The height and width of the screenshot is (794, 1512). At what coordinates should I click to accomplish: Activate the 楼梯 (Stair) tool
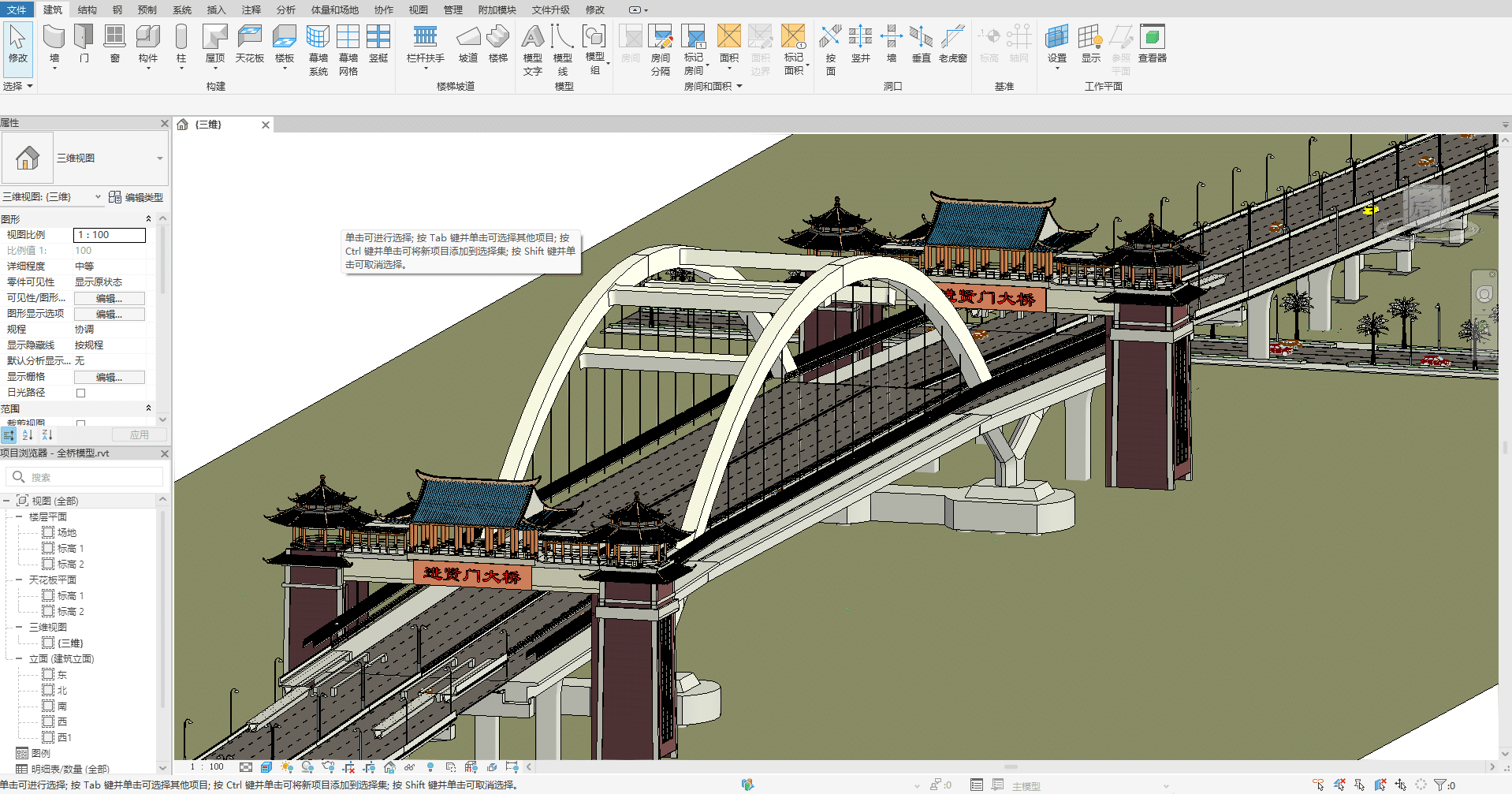coord(497,43)
